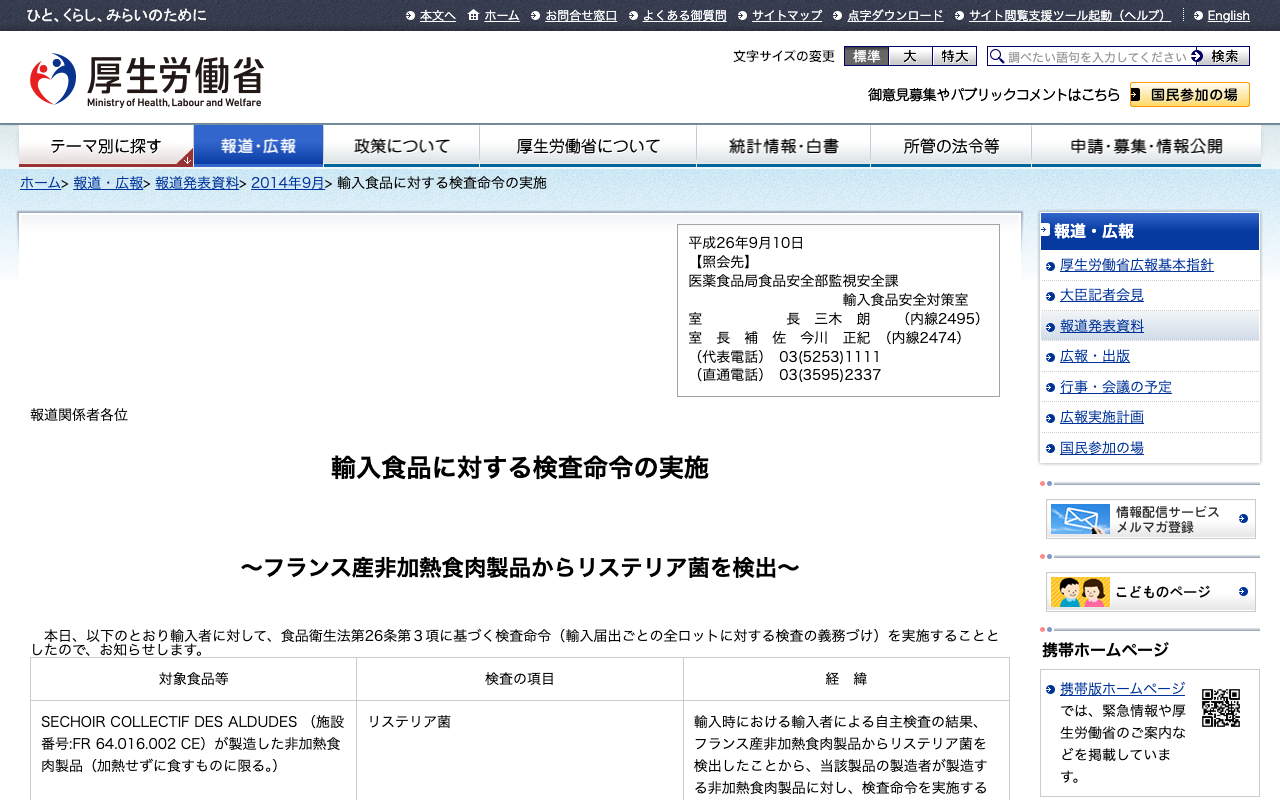Open 報道発表資料 sidebar link

[x=1101, y=326]
